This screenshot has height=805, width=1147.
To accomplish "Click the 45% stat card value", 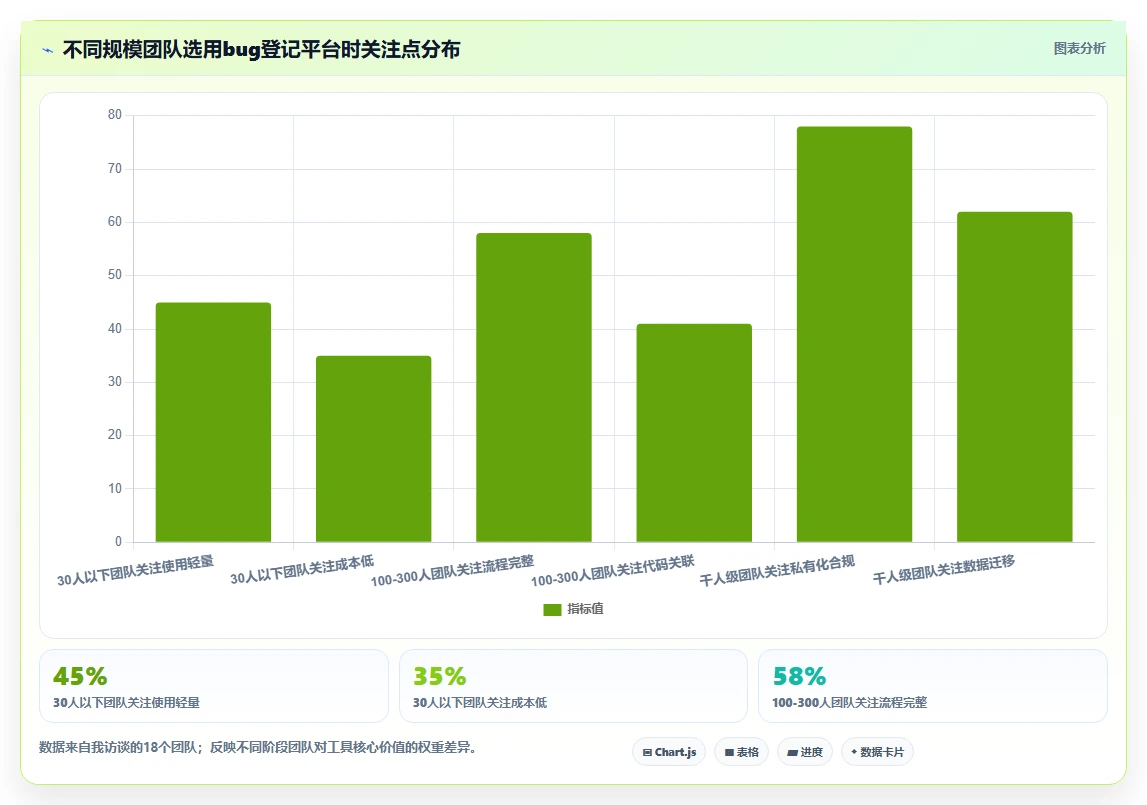I will coord(80,676).
